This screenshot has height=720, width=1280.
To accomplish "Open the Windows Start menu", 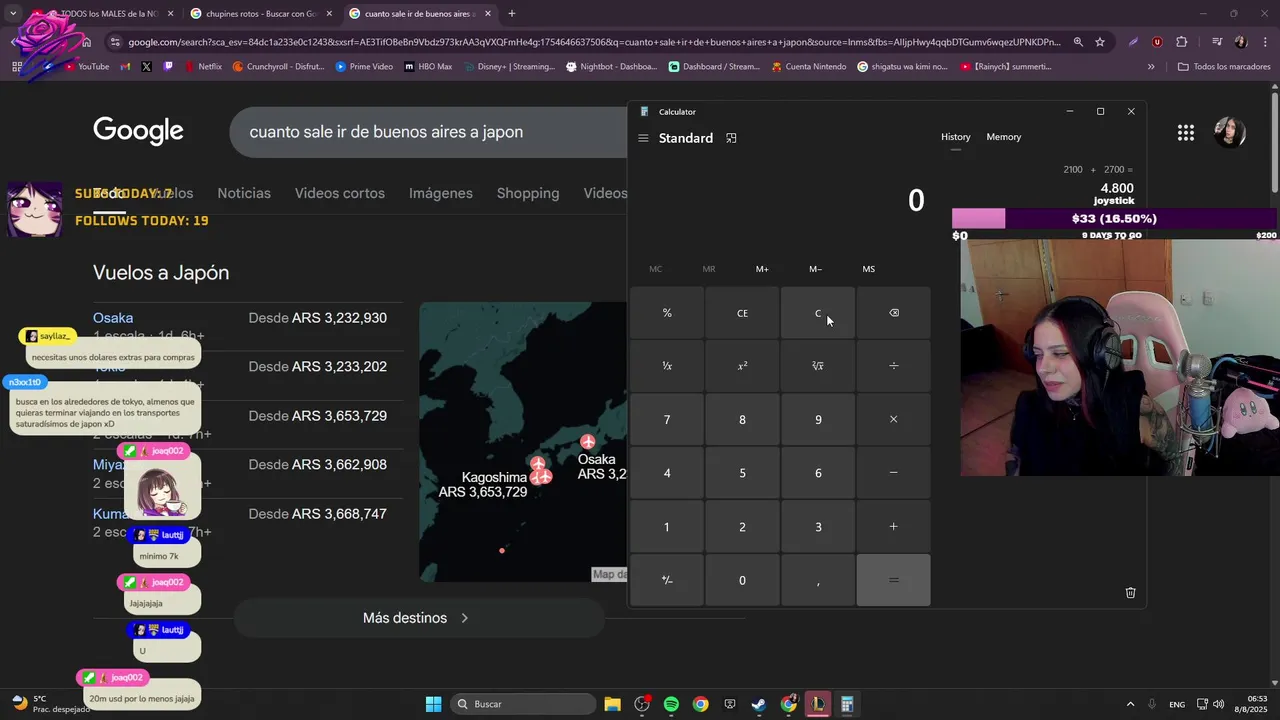I will [x=433, y=704].
